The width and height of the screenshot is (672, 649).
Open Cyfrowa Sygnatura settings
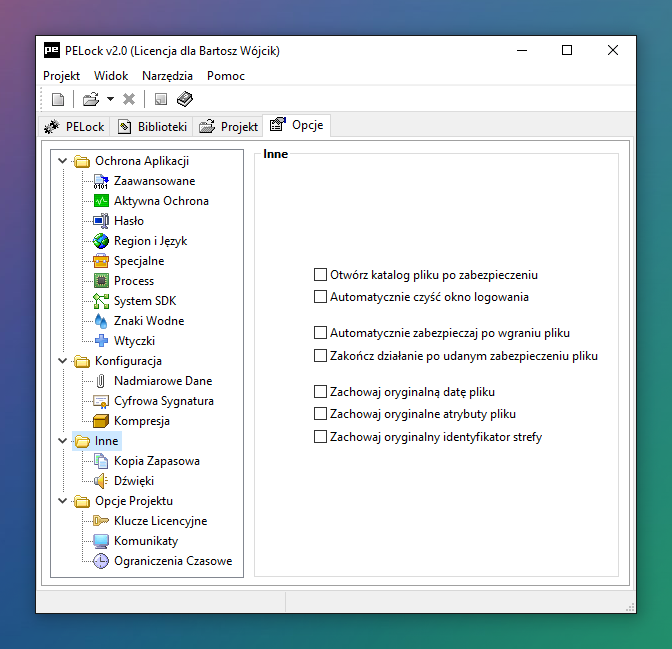click(163, 401)
